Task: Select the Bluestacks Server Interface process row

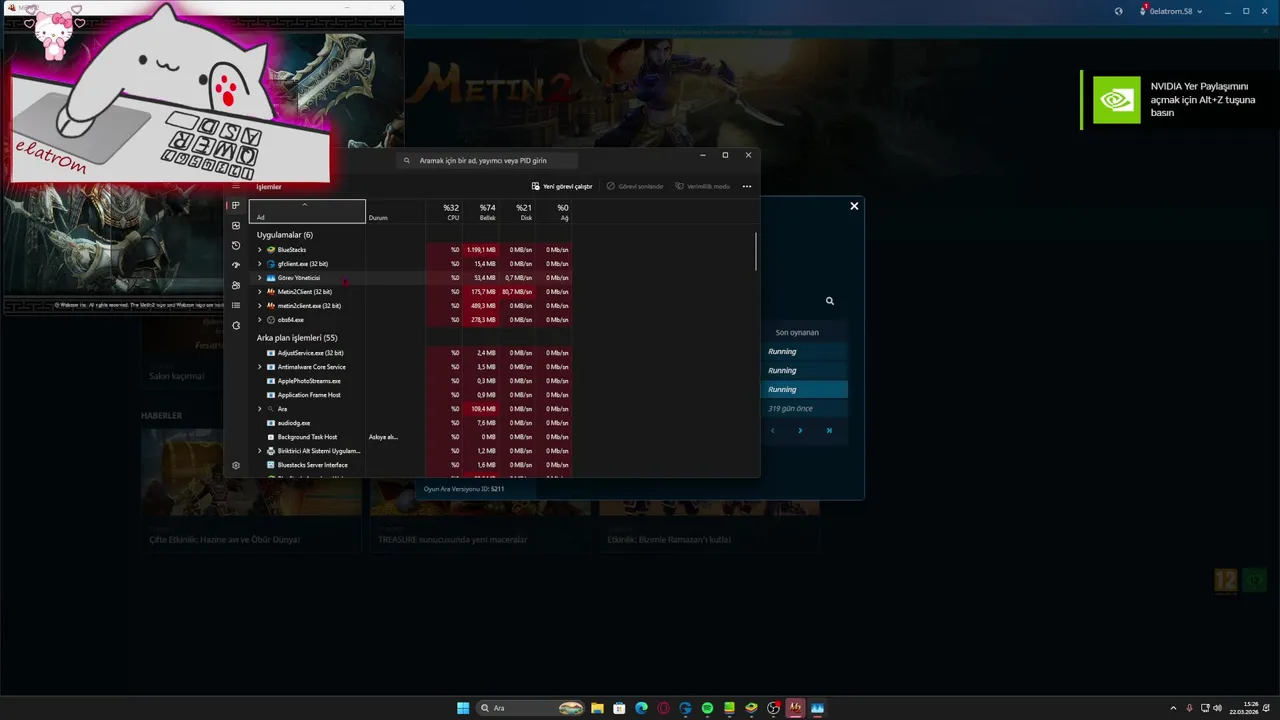Action: click(410, 465)
